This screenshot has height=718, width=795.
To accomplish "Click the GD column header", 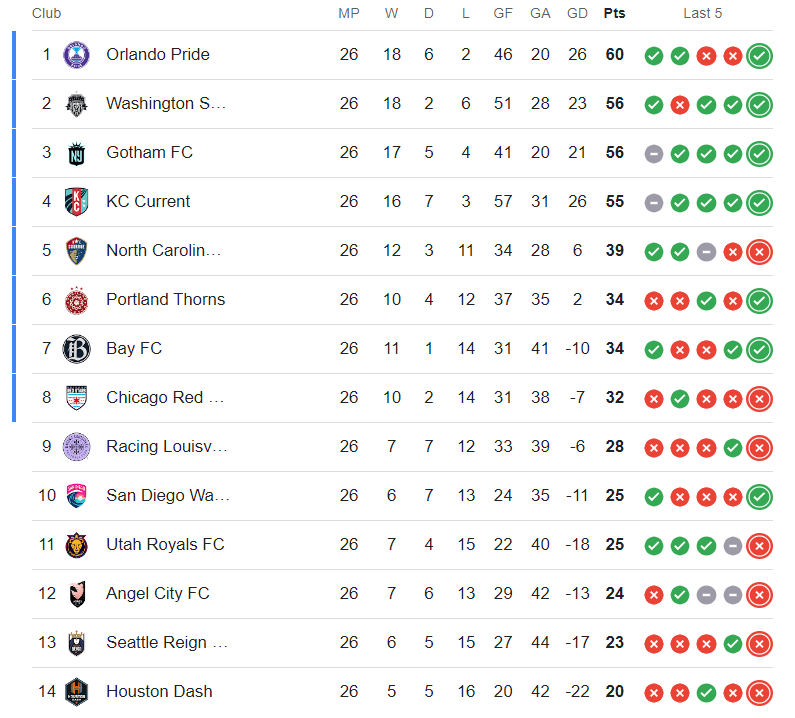I will click(x=577, y=13).
